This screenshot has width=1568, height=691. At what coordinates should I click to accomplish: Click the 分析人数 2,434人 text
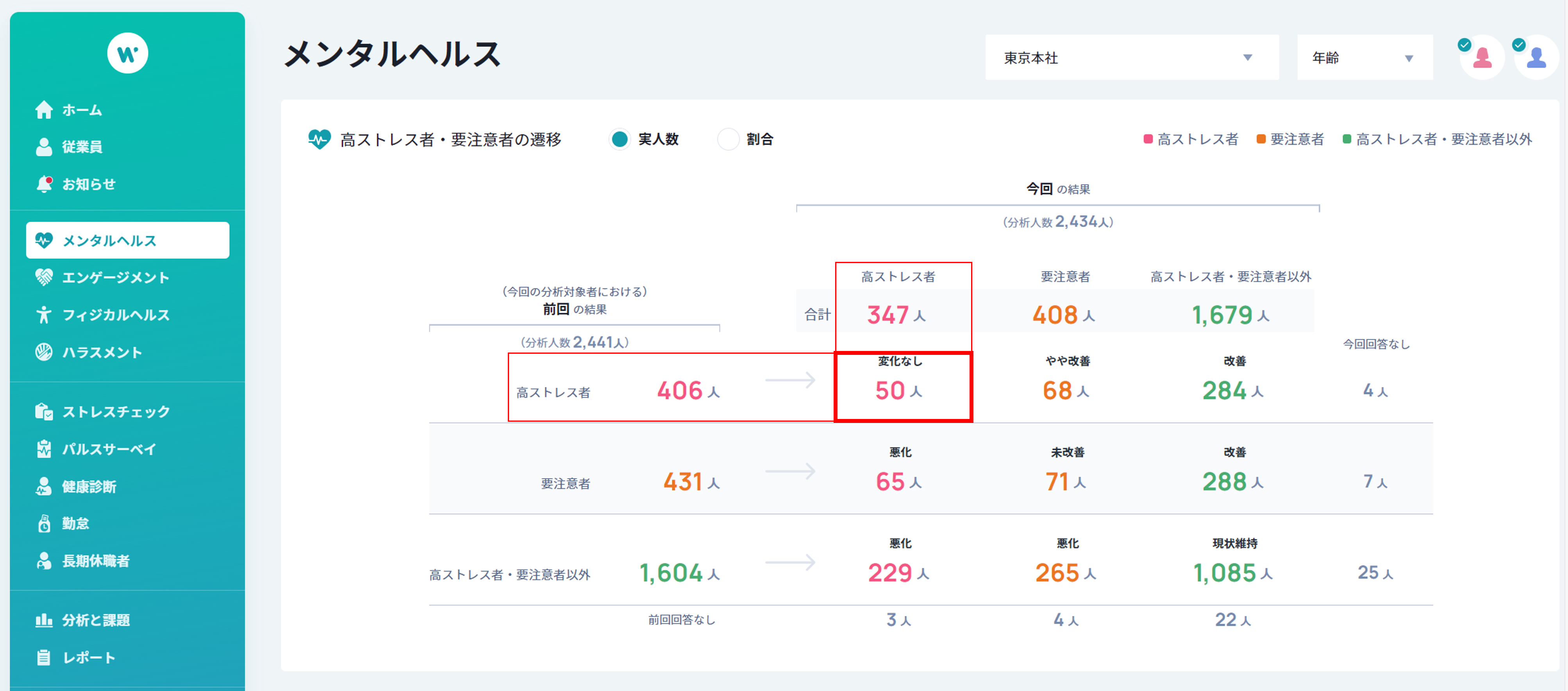tap(1058, 222)
